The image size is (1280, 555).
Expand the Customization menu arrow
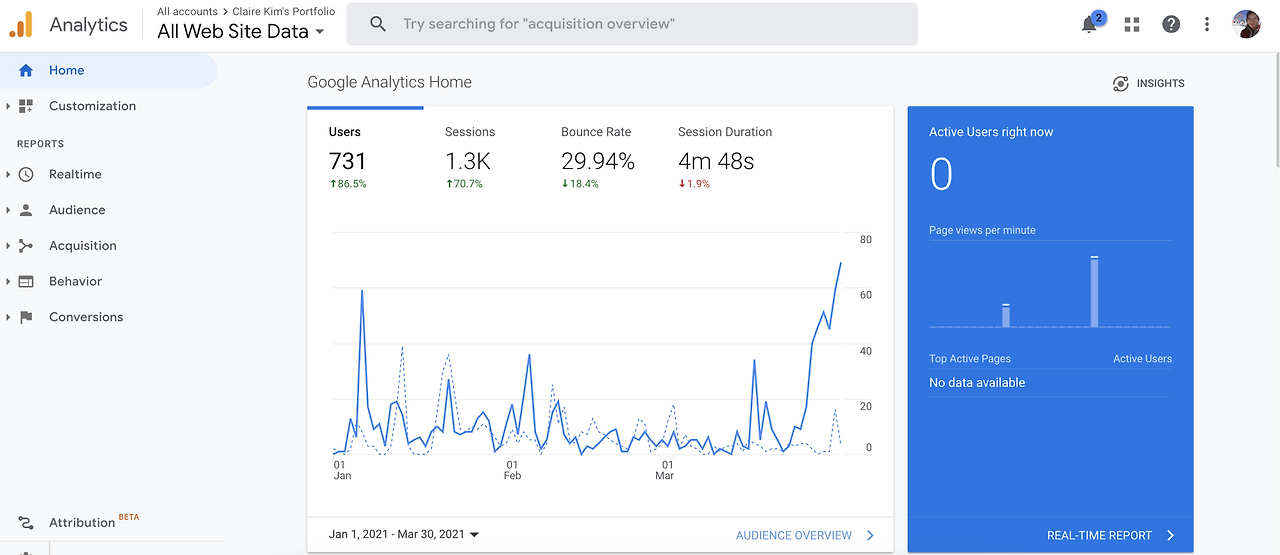point(8,106)
